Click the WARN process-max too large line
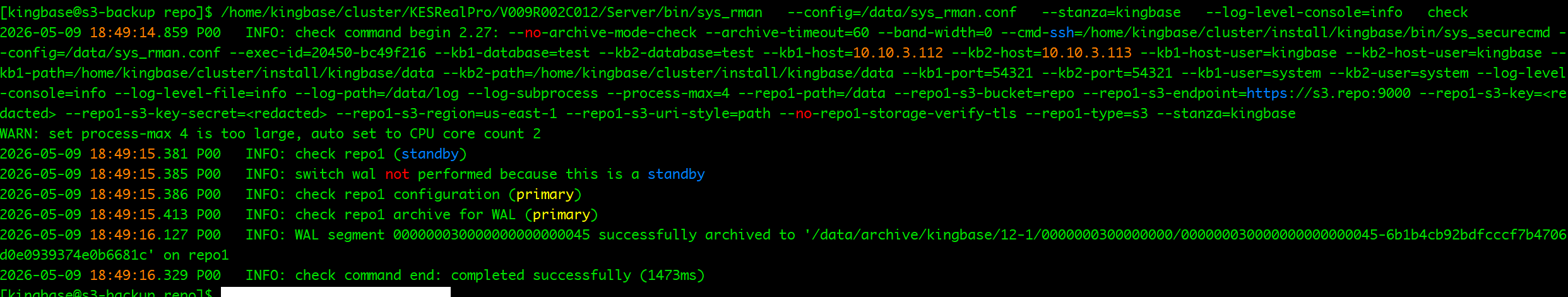 (270, 134)
